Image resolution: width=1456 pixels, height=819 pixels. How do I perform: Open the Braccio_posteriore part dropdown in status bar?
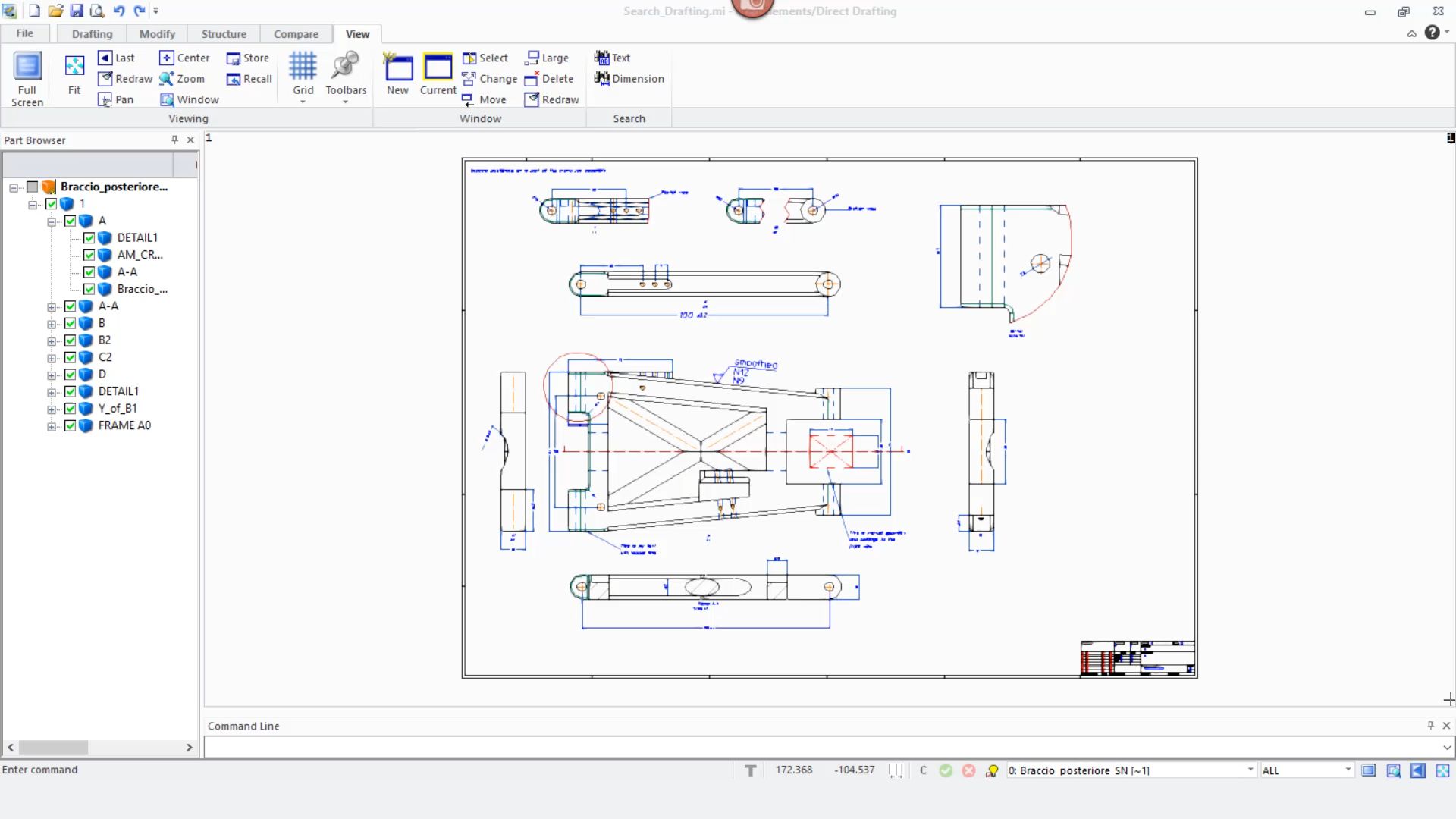[x=1250, y=770]
